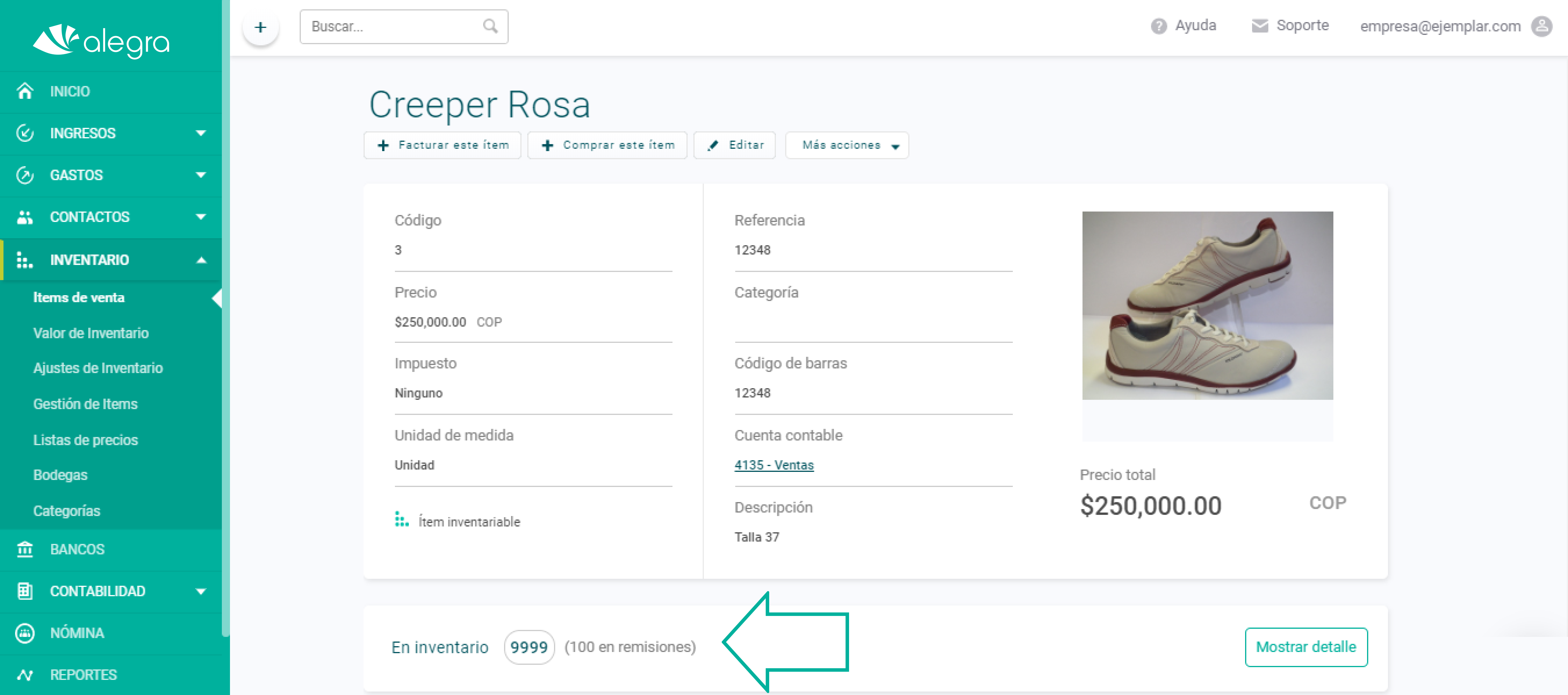Click Mostrar detalle button
1568x695 pixels.
click(1306, 647)
